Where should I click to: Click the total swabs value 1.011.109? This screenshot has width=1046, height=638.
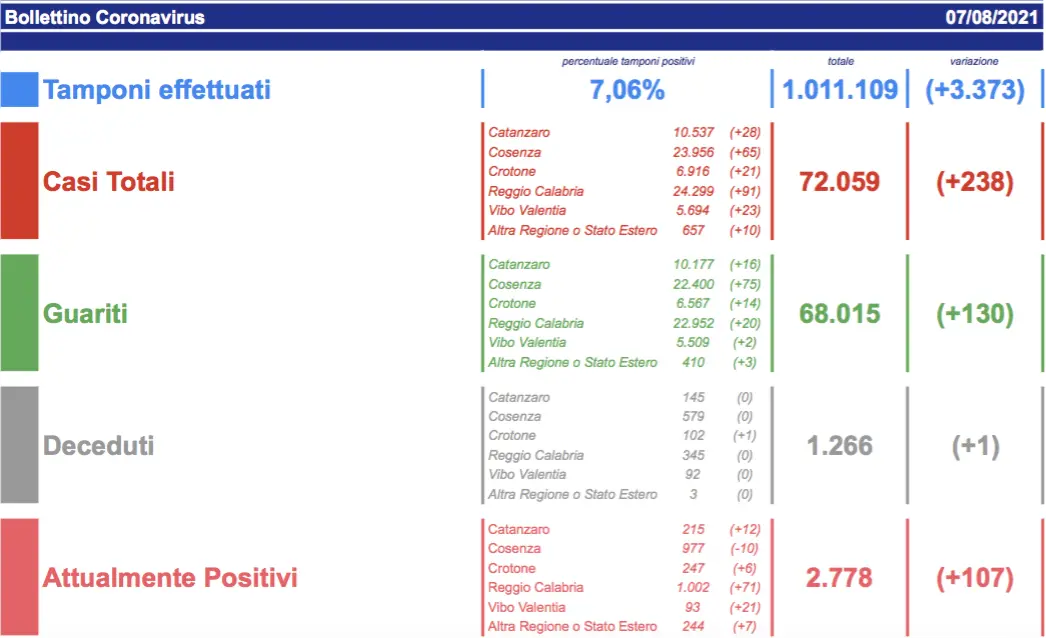click(x=839, y=91)
